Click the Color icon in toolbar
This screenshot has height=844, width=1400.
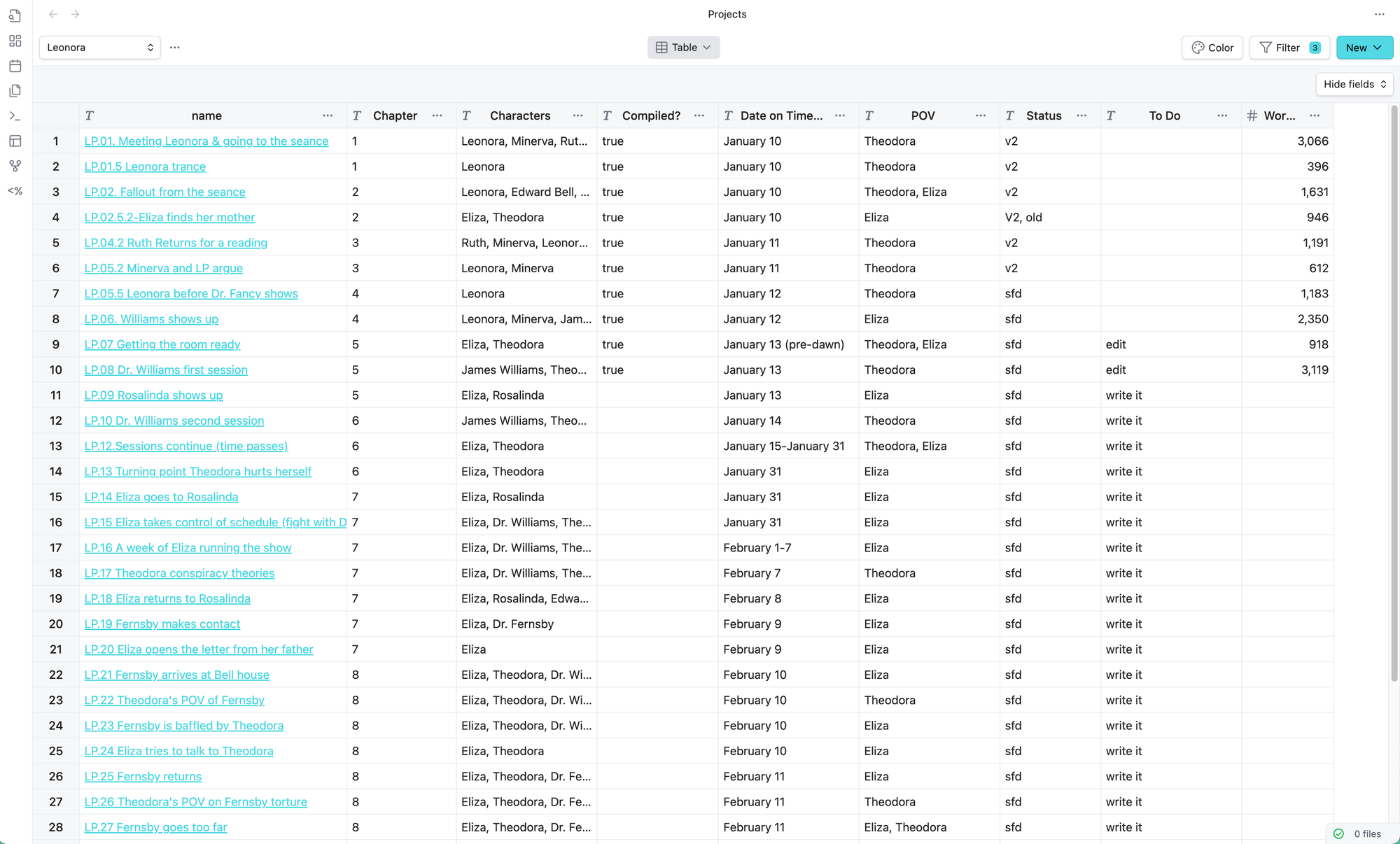1212,47
